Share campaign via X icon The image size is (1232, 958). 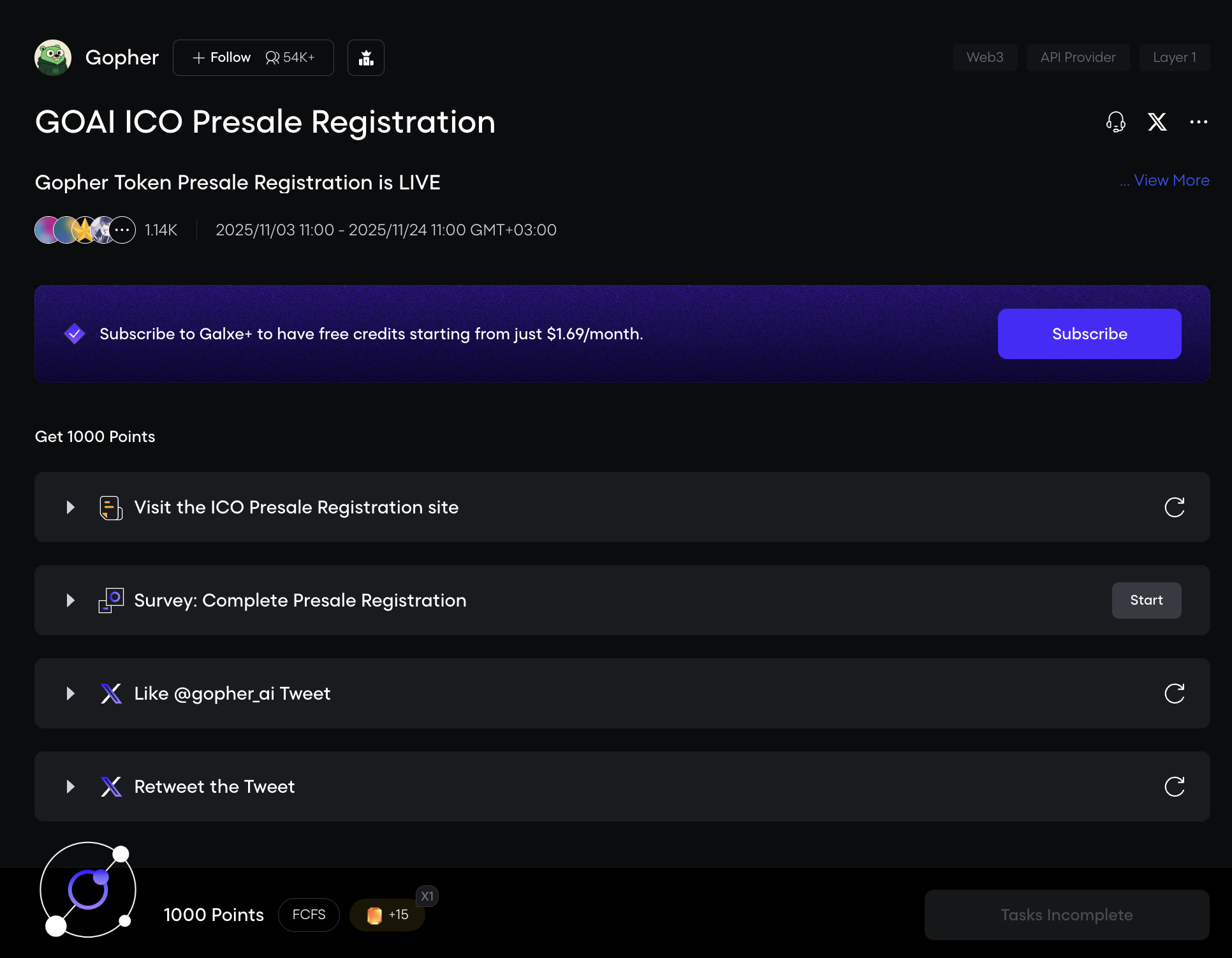pos(1157,122)
